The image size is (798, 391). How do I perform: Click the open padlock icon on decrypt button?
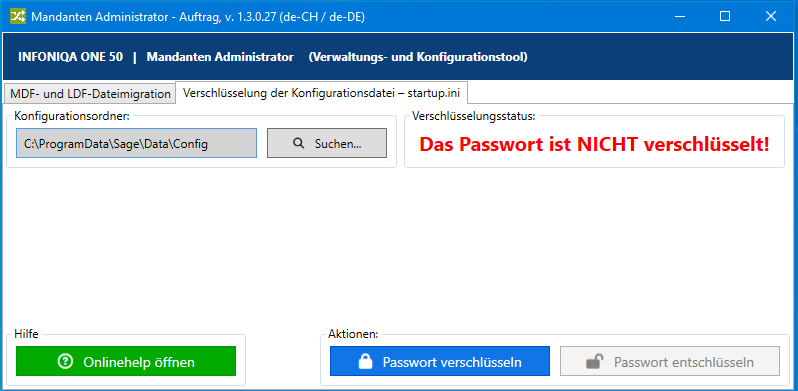coord(593,362)
